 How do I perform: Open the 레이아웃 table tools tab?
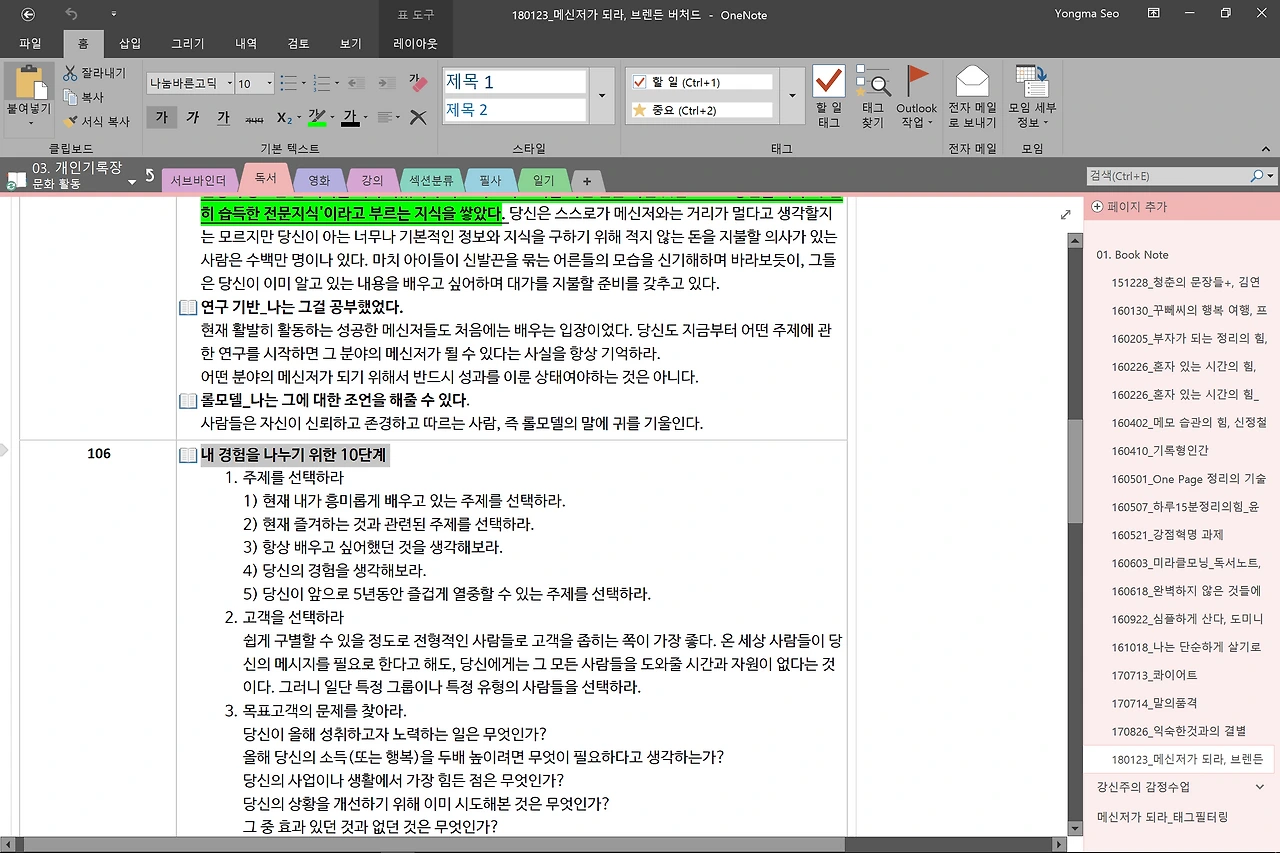pyautogui.click(x=415, y=43)
